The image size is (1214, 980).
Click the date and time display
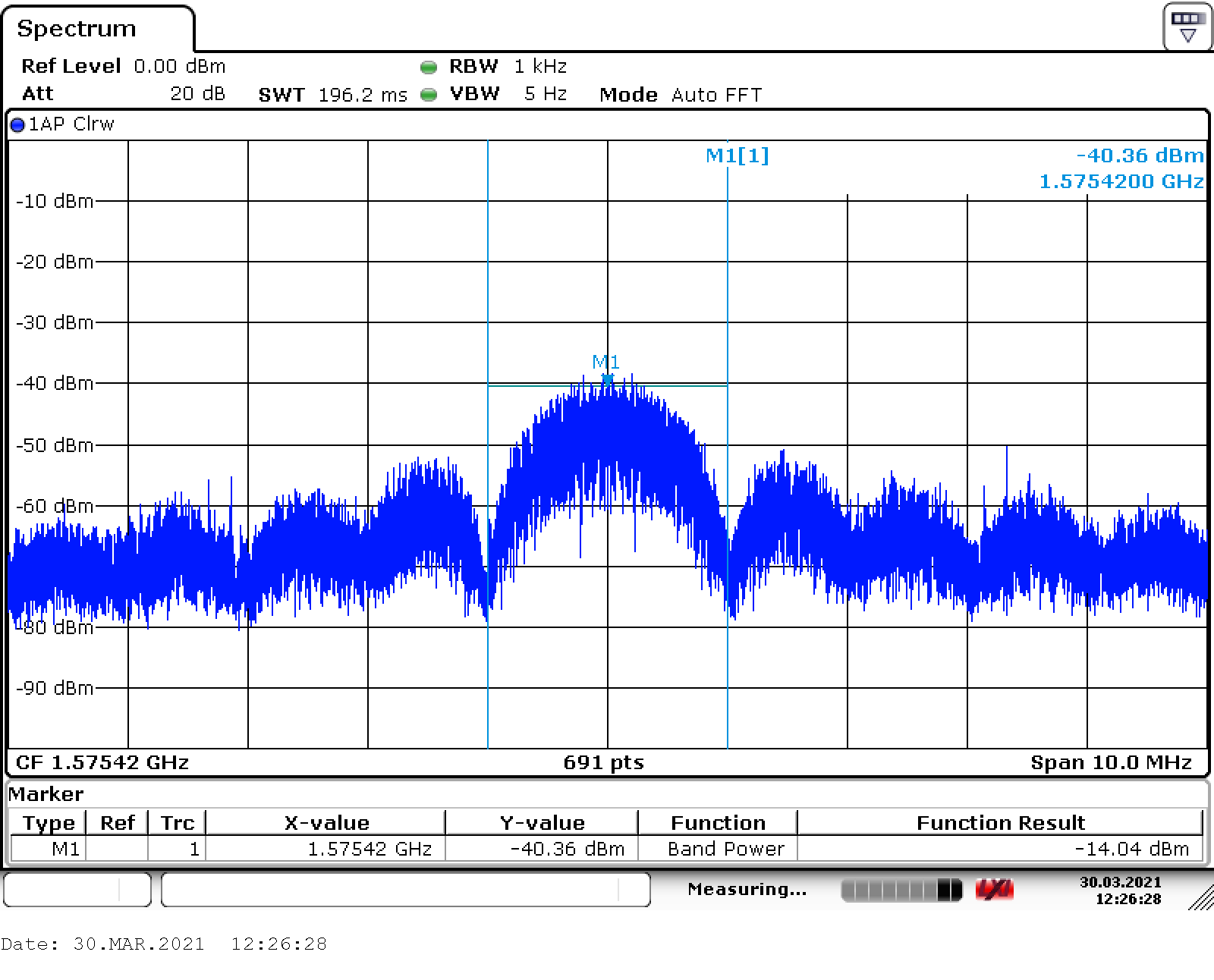coord(1120,890)
